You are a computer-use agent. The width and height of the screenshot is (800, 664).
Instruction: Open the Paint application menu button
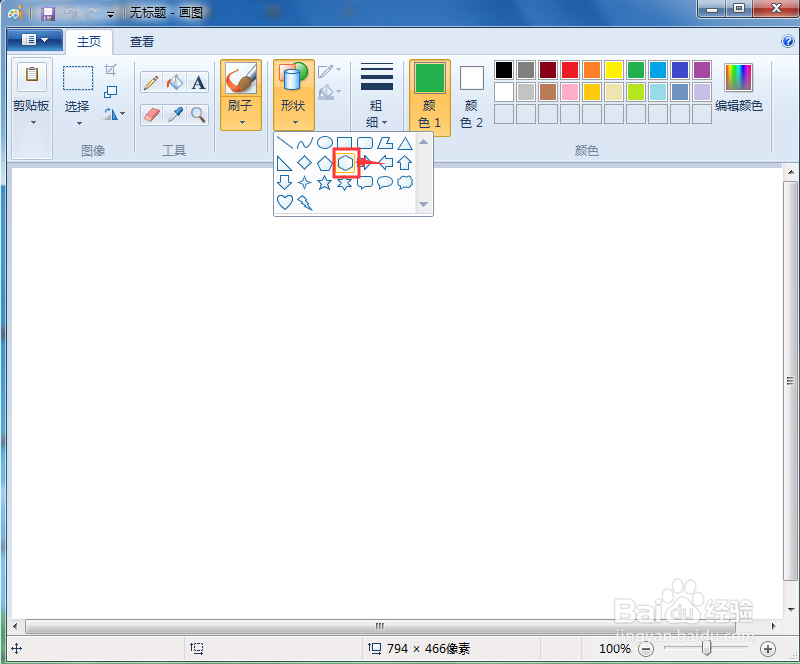tap(35, 40)
